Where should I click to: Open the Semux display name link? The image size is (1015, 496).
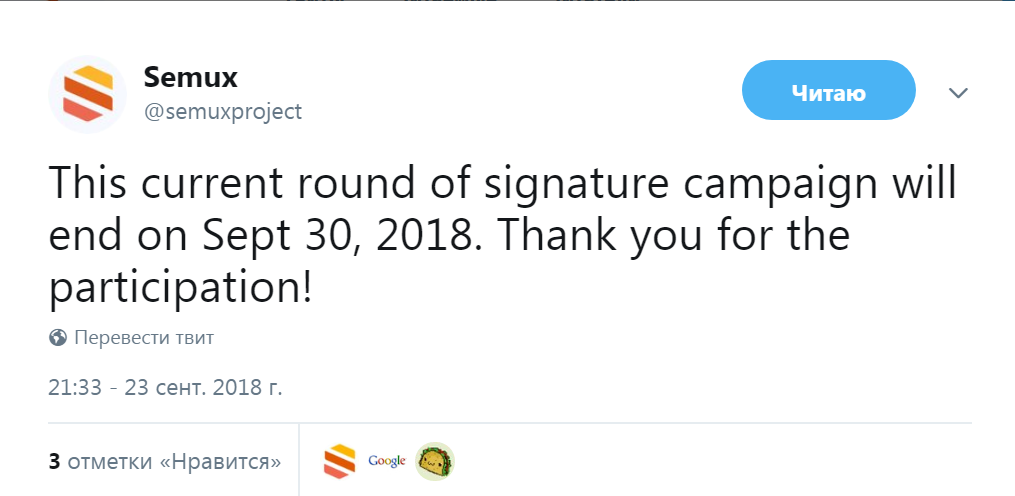190,78
